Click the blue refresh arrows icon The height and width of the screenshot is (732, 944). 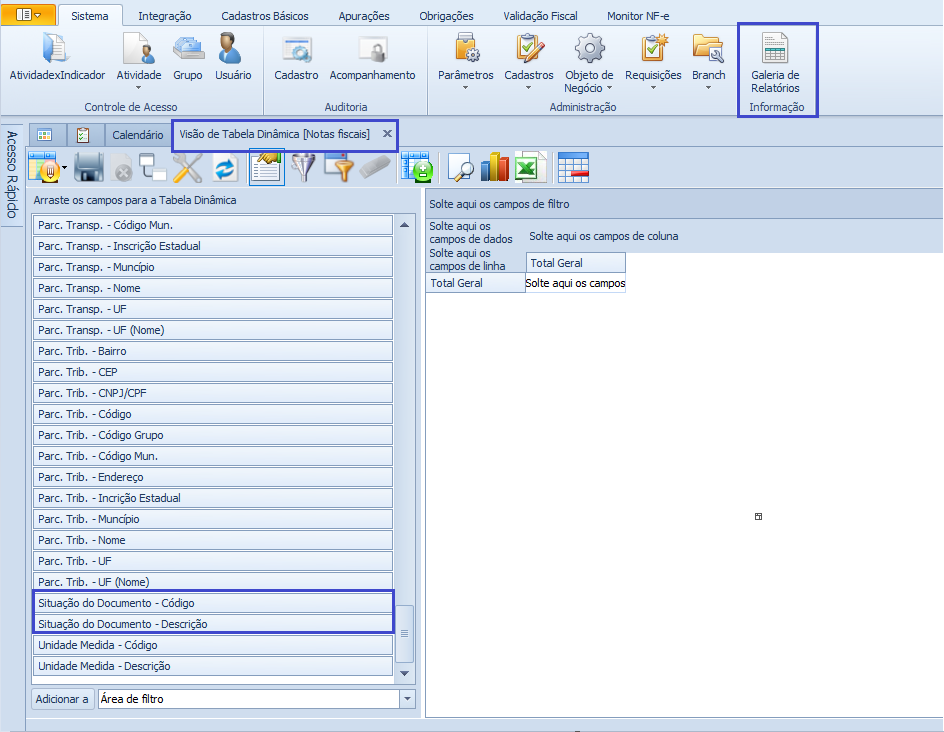pos(225,168)
